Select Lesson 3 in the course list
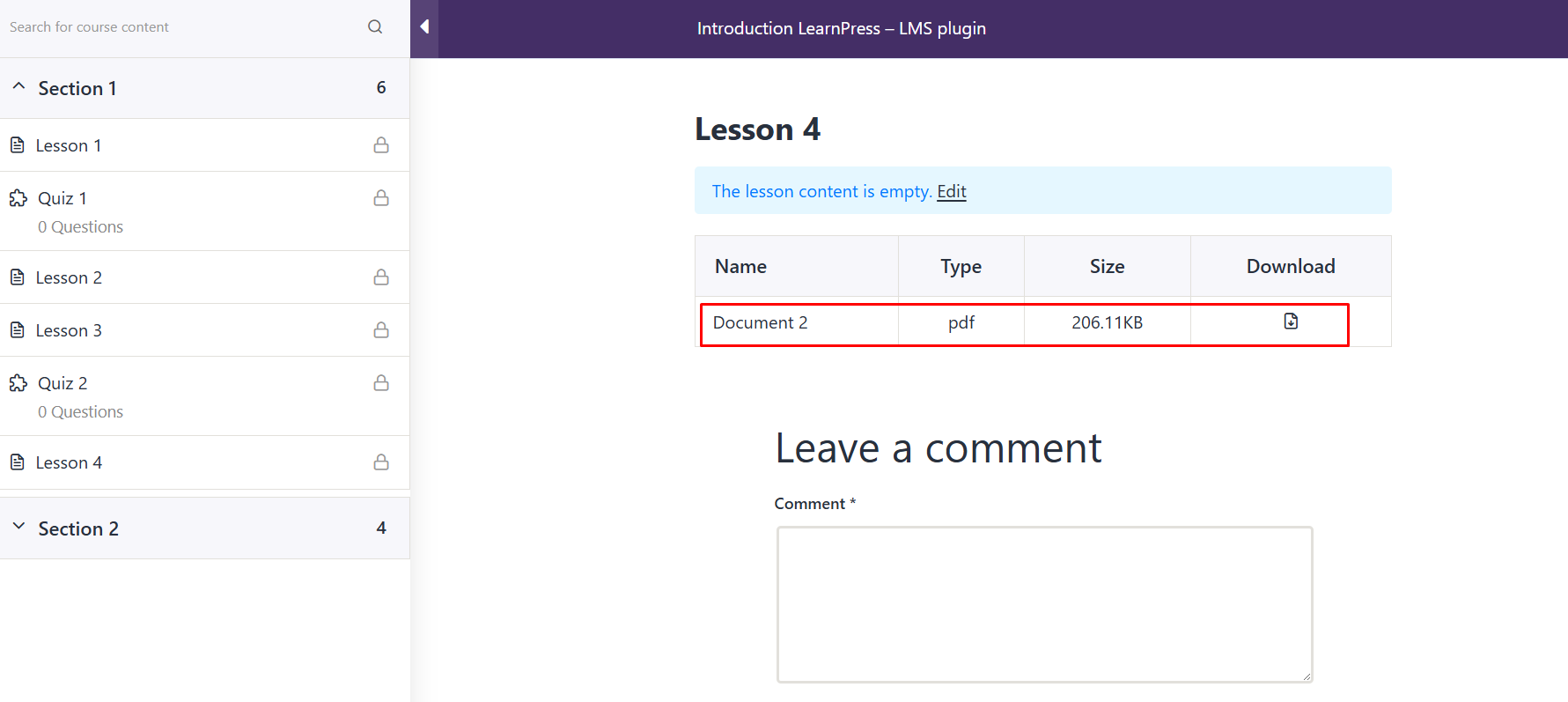Viewport: 1568px width, 702px height. 69,330
